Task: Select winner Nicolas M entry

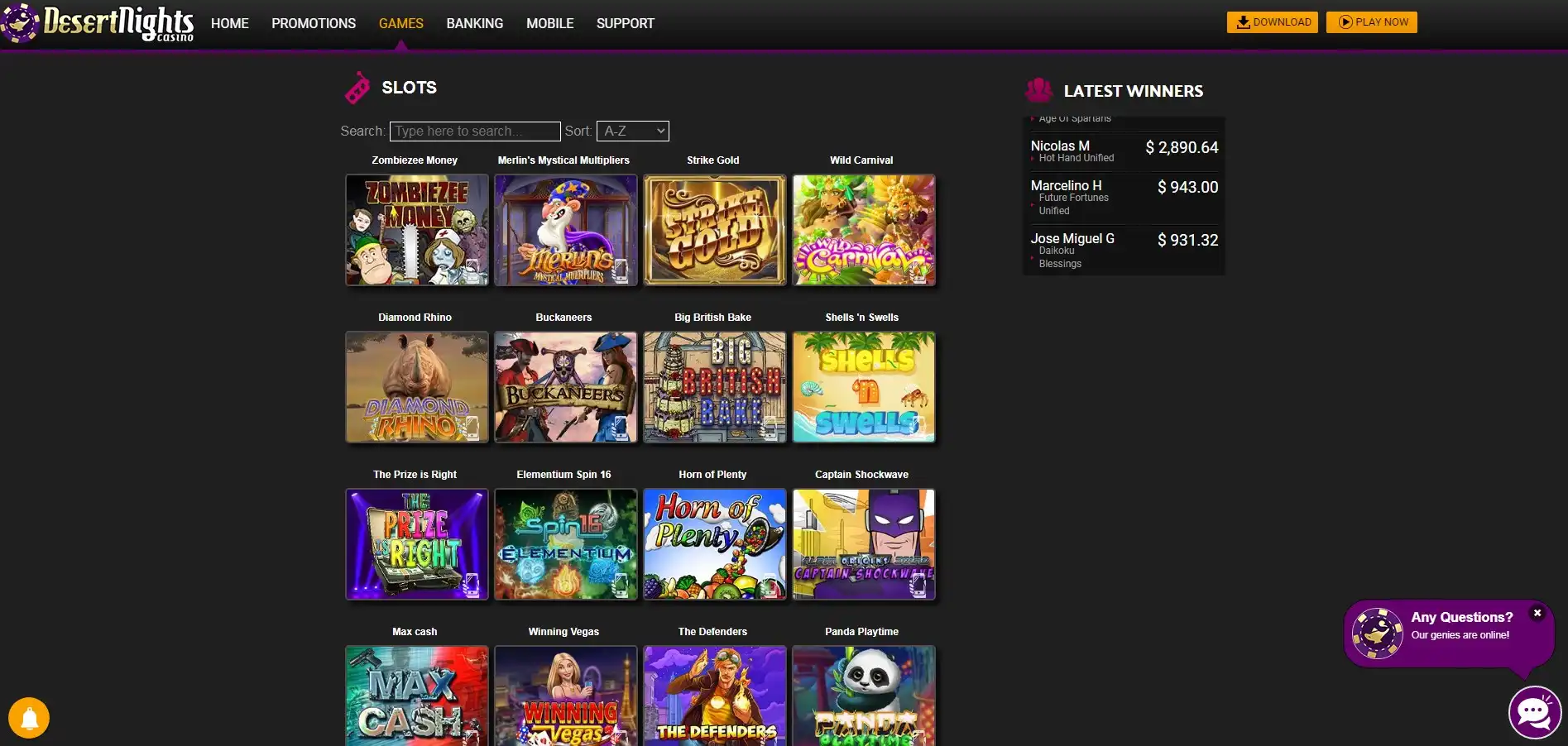Action: point(1124,151)
